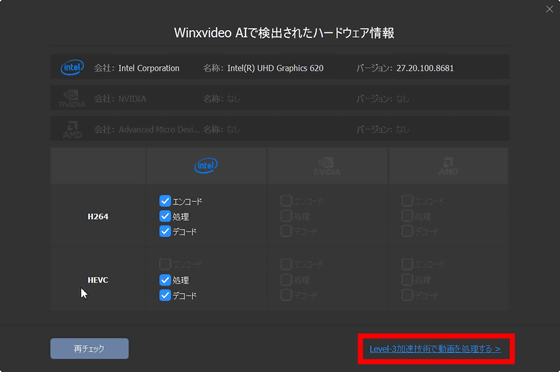
Task: Check the AMD HEVC デコード checkbox
Action: tap(407, 295)
